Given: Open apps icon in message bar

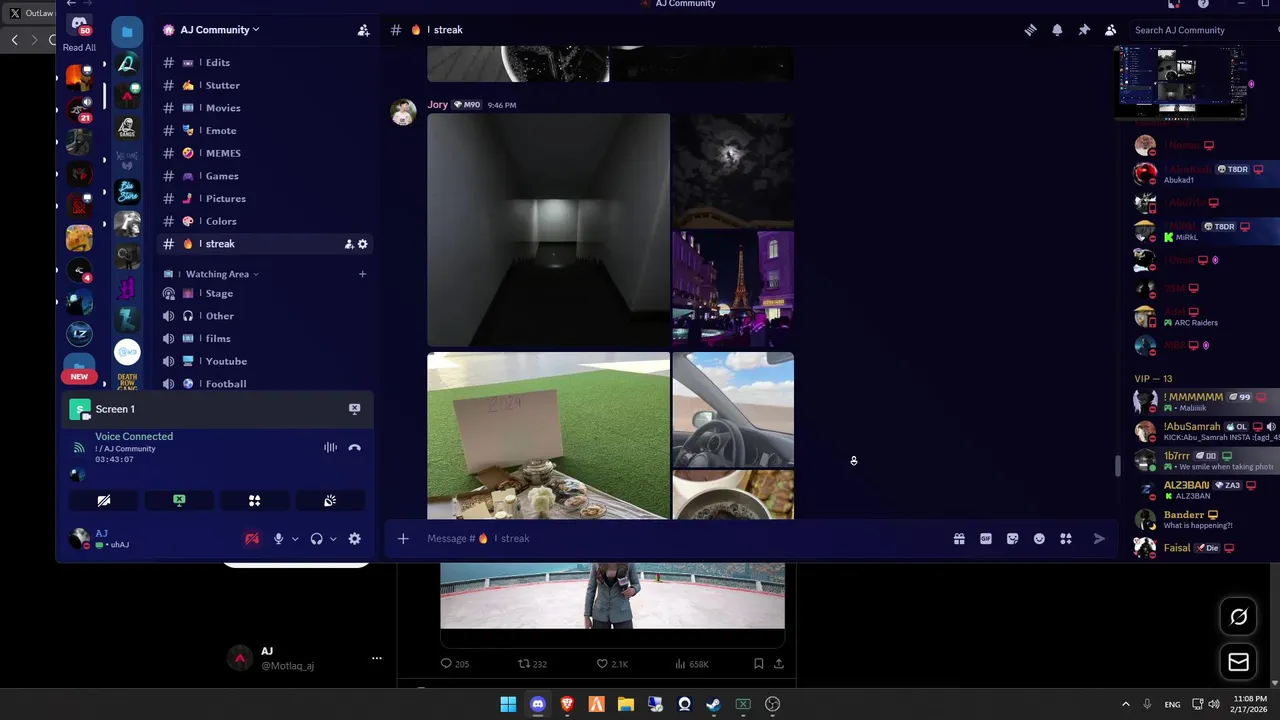Looking at the screenshot, I should tap(1066, 539).
